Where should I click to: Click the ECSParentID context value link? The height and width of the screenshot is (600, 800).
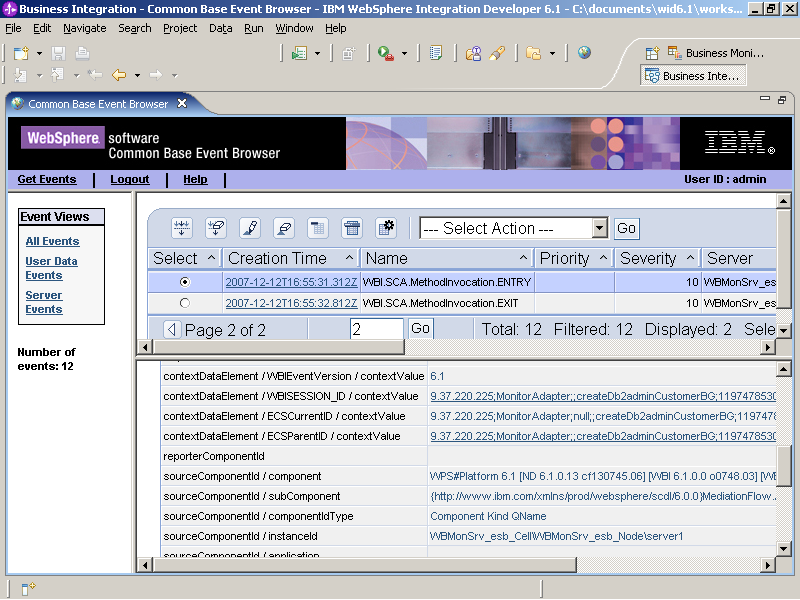pyautogui.click(x=603, y=436)
